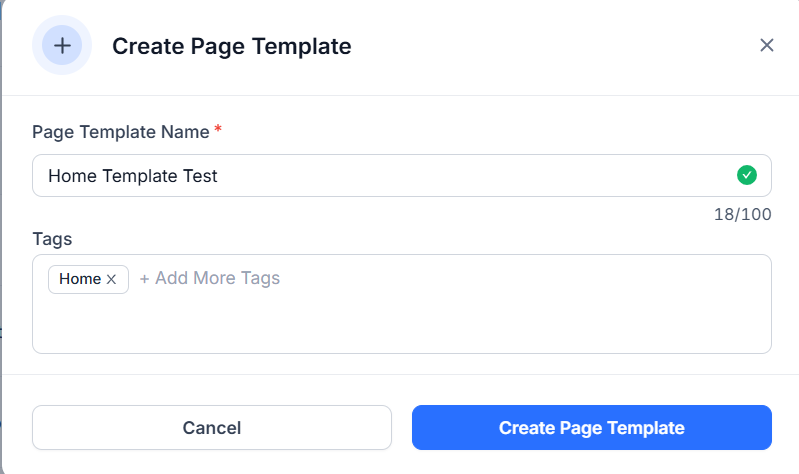The width and height of the screenshot is (799, 474).
Task: Click the 18/100 character counter
Action: tap(742, 214)
